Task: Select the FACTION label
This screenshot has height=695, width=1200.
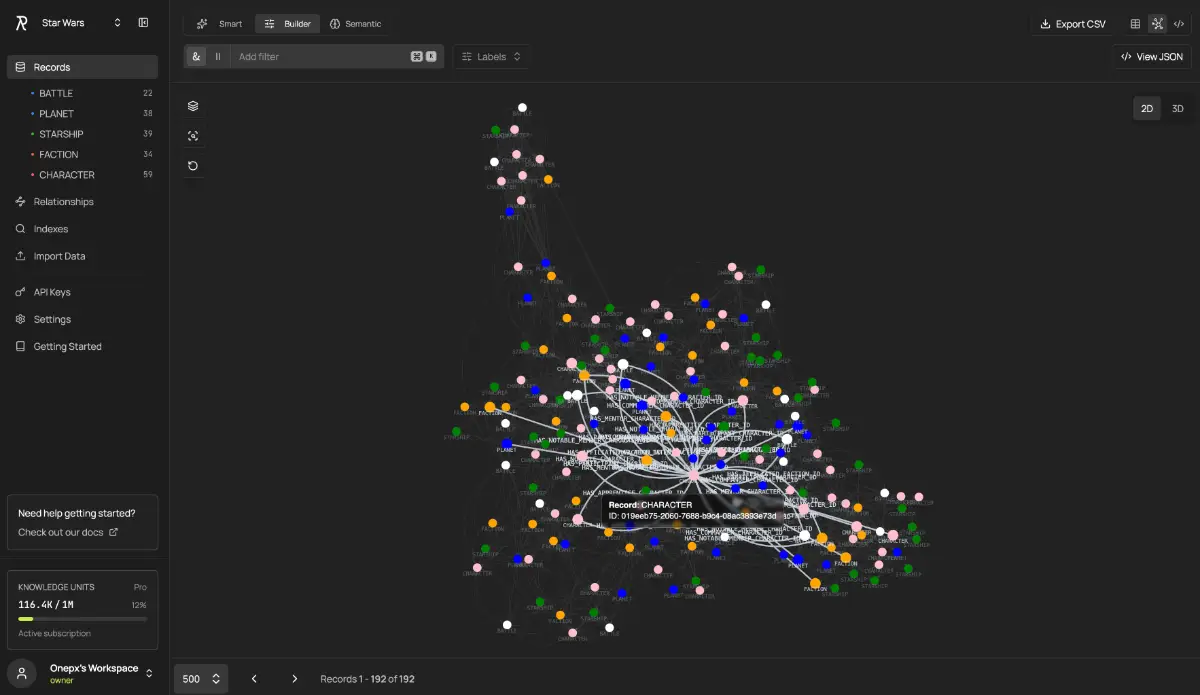Action: pyautogui.click(x=59, y=155)
